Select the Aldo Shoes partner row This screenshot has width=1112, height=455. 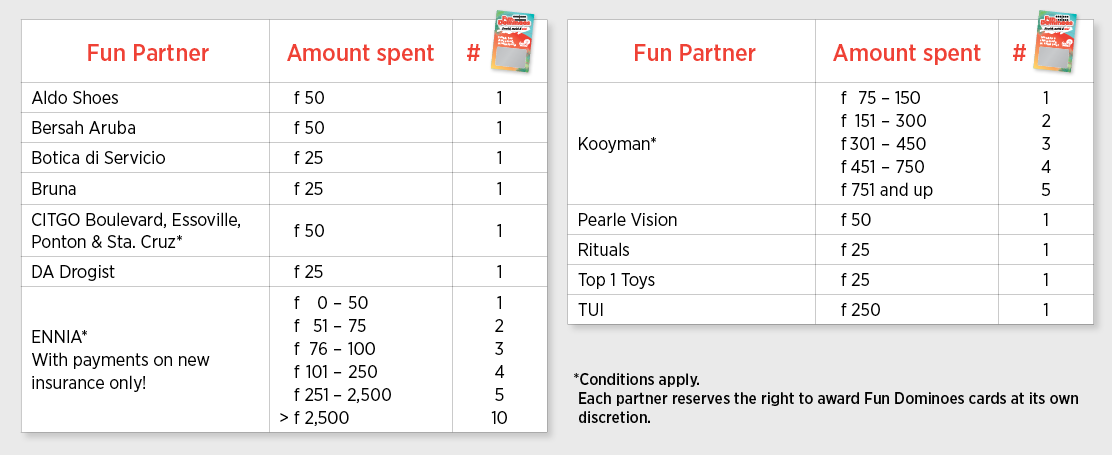click(x=75, y=98)
